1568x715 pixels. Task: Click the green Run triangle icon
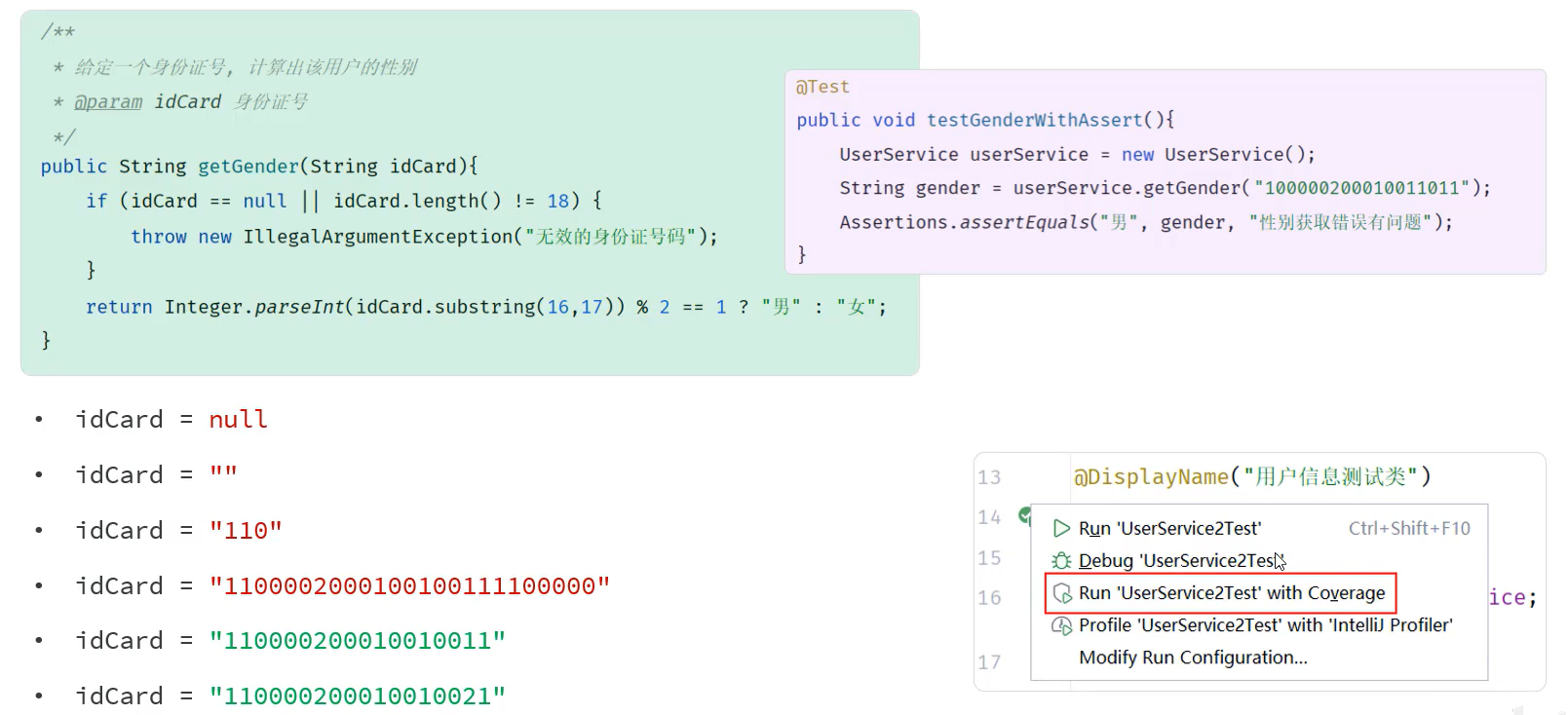click(x=1061, y=529)
